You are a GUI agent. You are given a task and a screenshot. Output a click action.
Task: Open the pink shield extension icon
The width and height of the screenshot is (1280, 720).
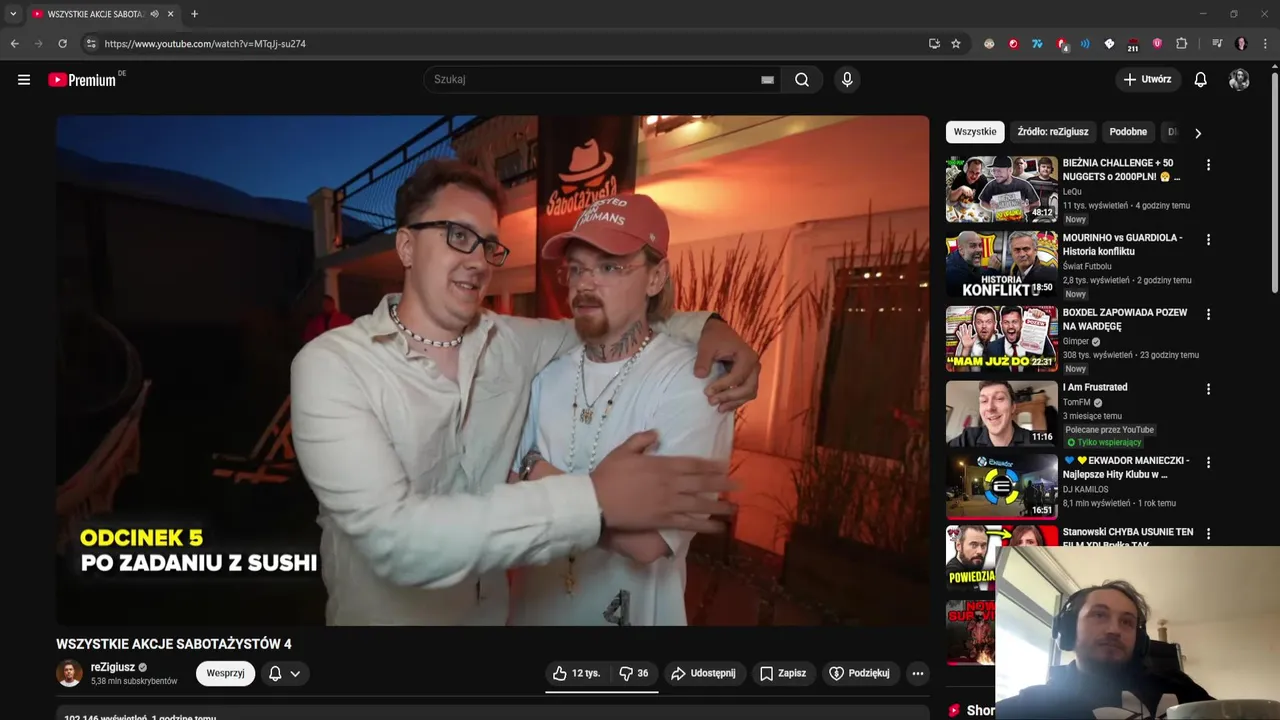coord(1157,44)
